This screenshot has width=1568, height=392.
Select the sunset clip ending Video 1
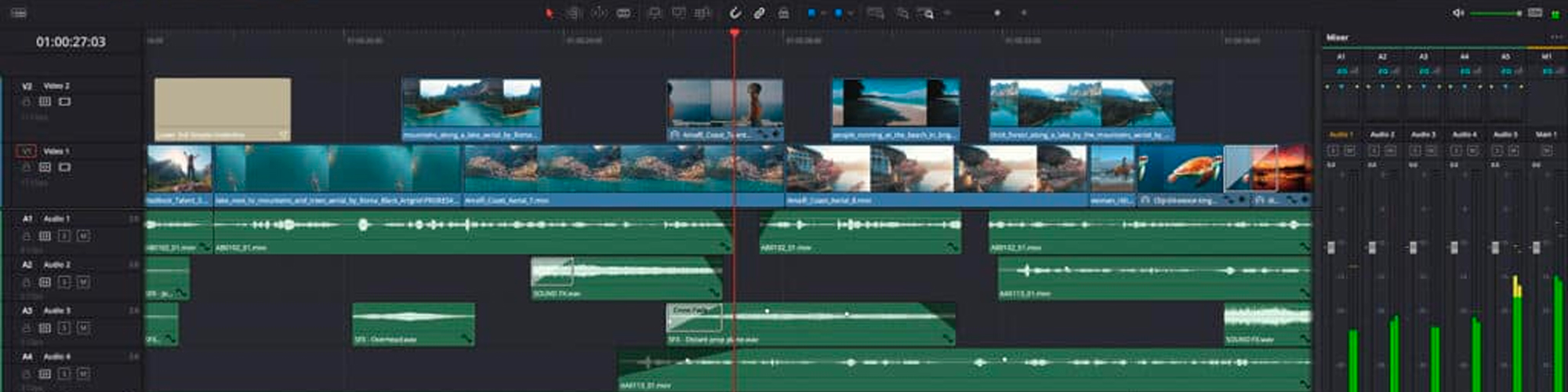(1282, 175)
